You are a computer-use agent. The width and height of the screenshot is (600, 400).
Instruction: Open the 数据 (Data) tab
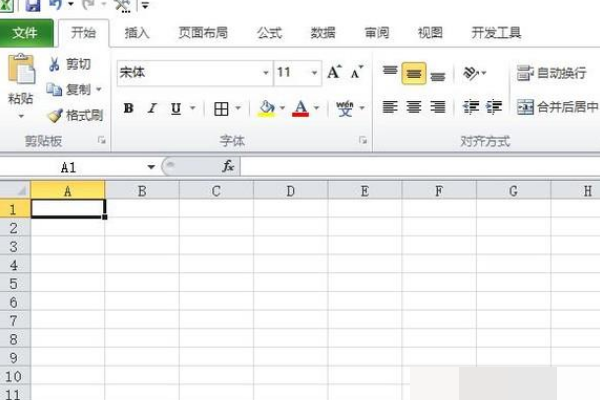(323, 33)
